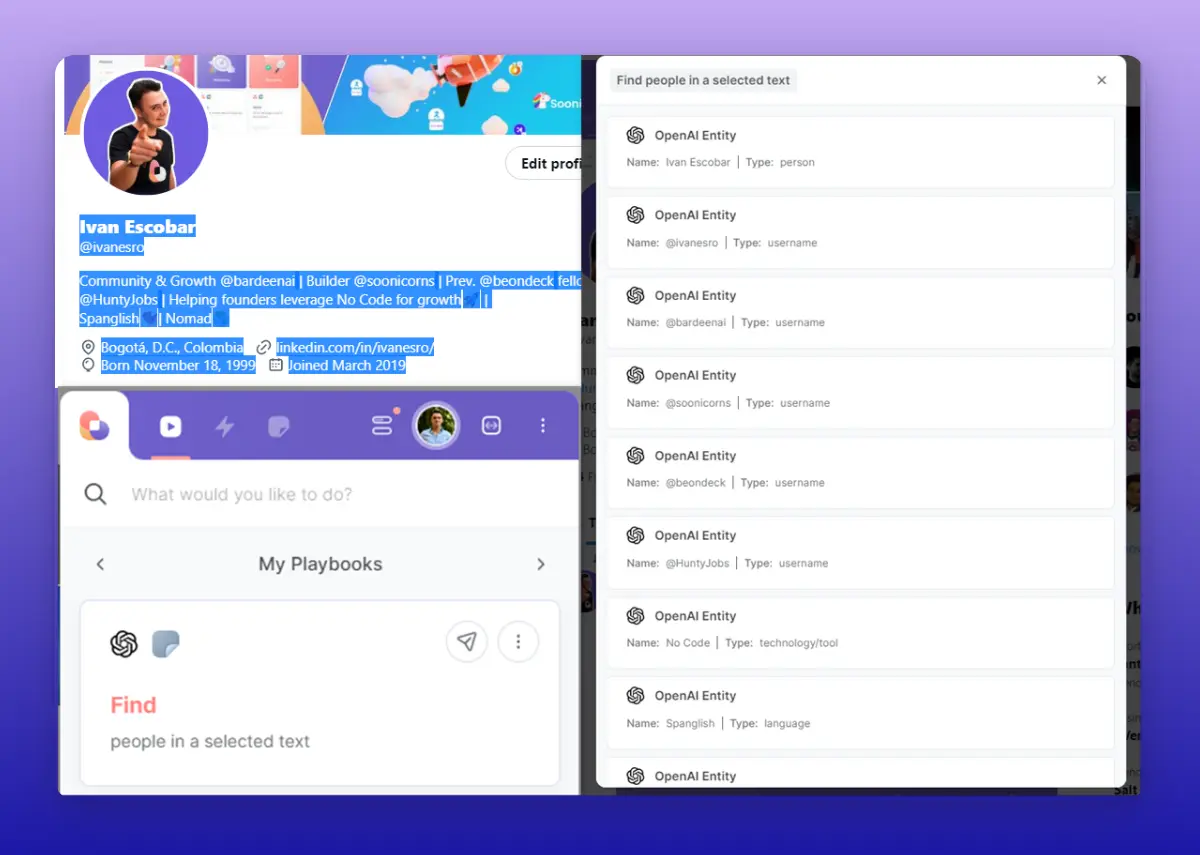The height and width of the screenshot is (855, 1200).
Task: Click the @ivanesro handle under the name
Action: [x=112, y=247]
